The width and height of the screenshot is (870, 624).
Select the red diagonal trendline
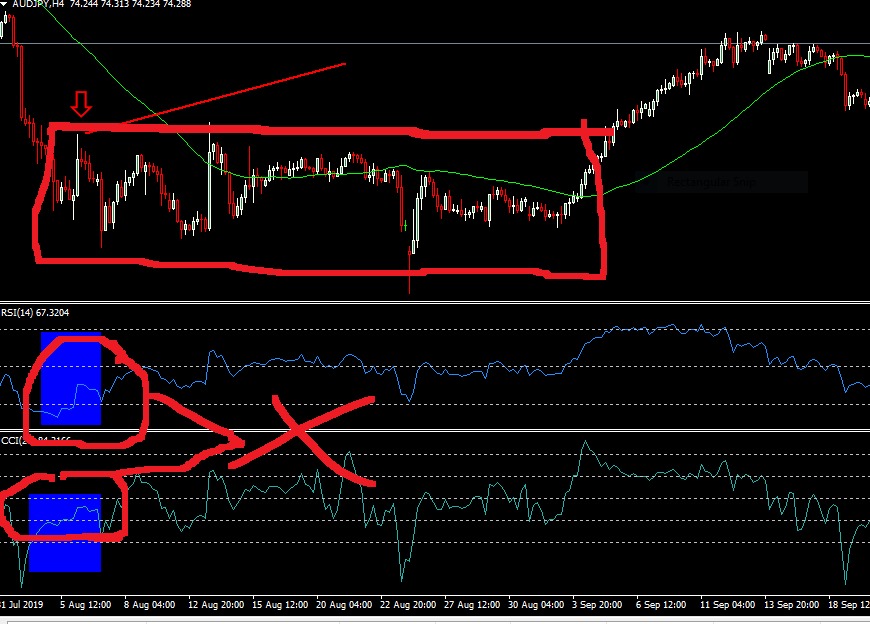coord(230,94)
